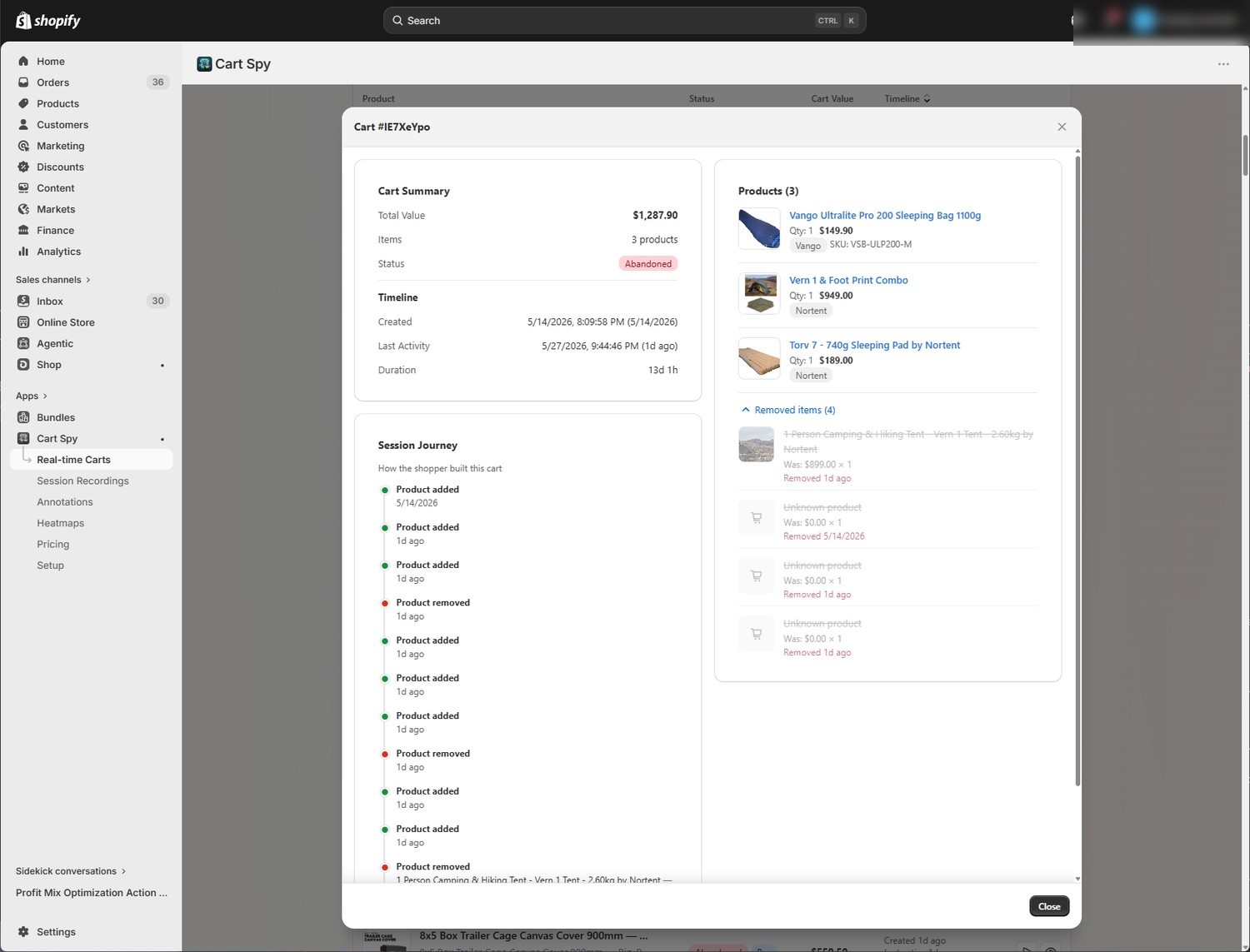Open Heatmaps page
This screenshot has height=952, width=1250.
[60, 523]
